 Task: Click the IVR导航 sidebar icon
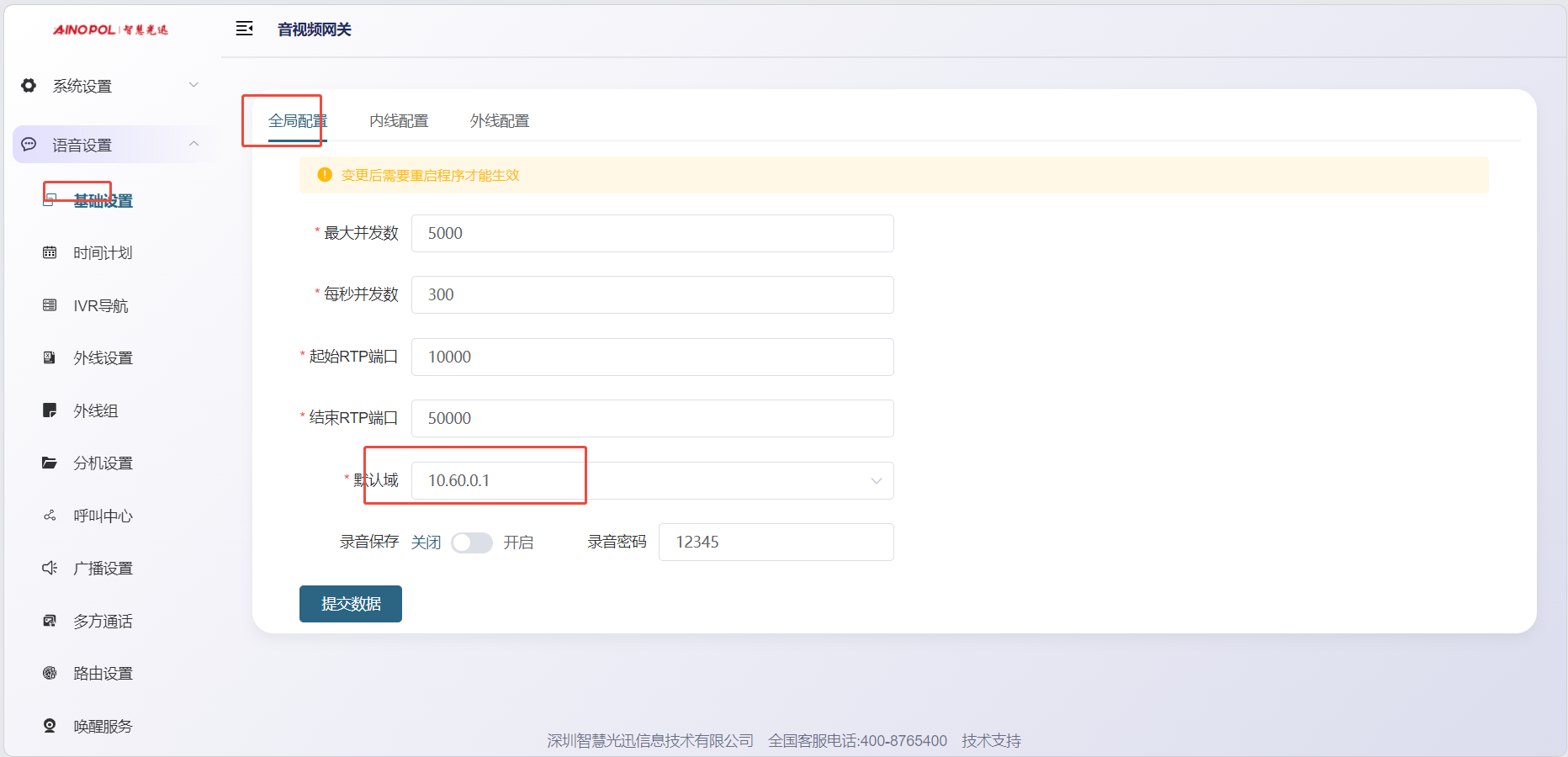[x=50, y=305]
